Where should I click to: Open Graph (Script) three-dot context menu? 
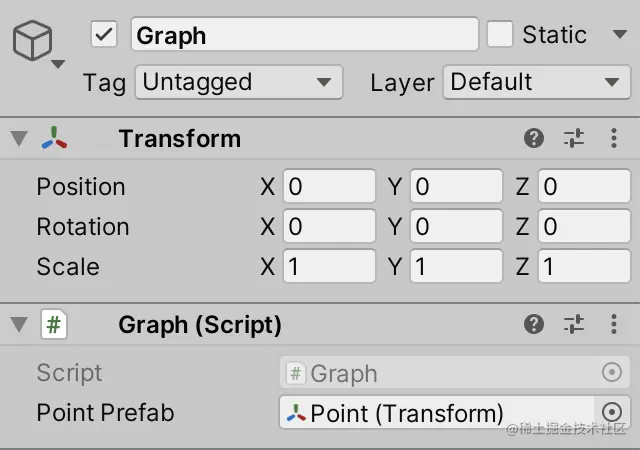click(x=614, y=325)
